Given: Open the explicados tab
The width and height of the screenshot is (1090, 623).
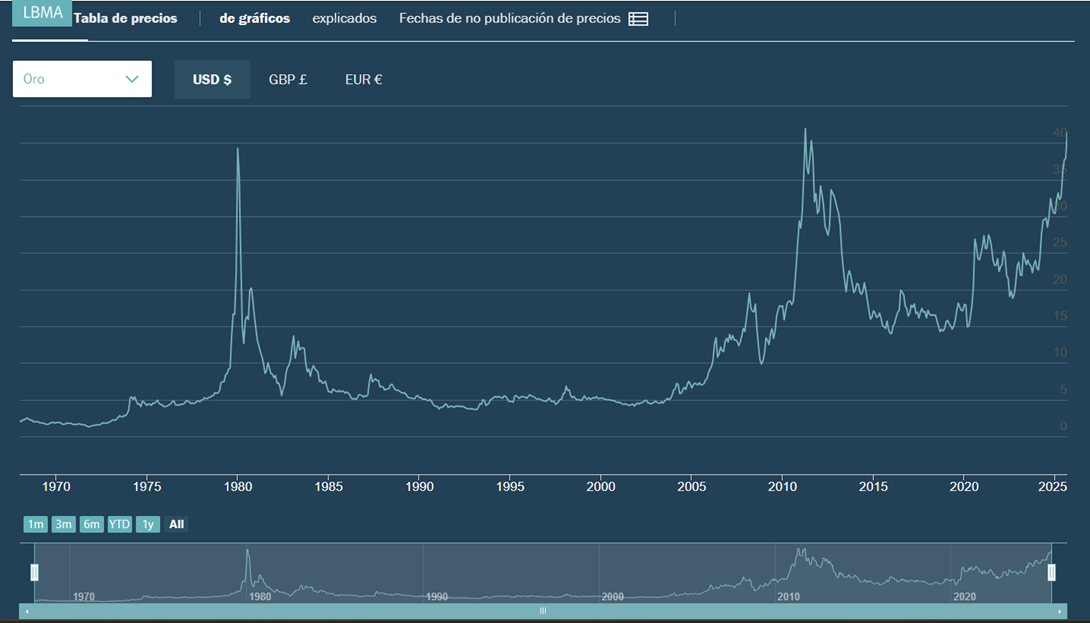Looking at the screenshot, I should coord(344,19).
